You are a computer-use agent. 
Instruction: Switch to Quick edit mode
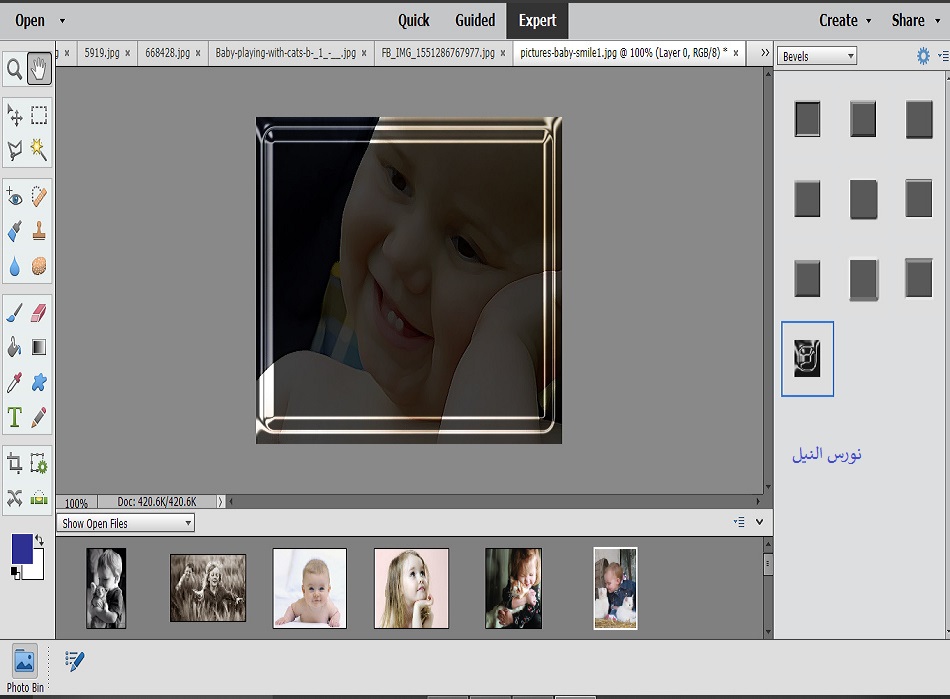413,20
